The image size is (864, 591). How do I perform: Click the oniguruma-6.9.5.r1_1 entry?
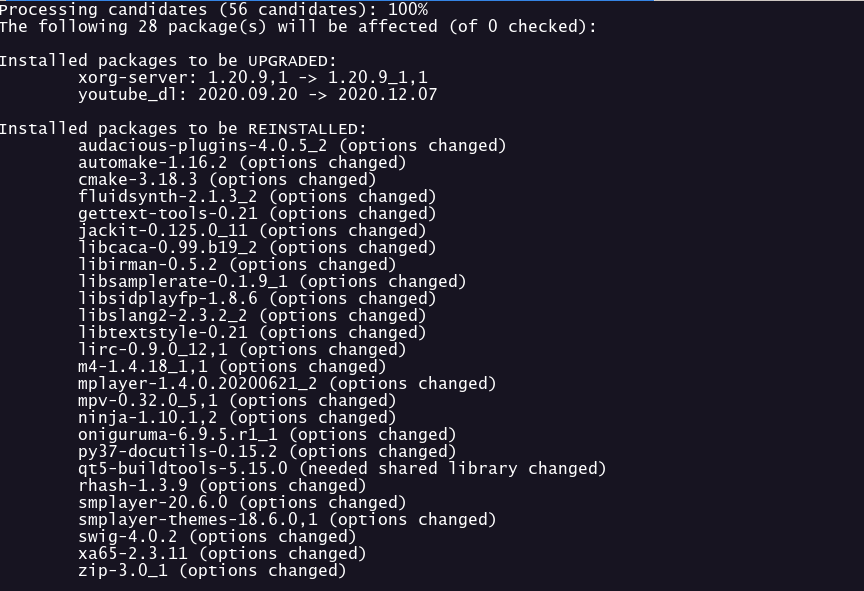click(x=267, y=434)
